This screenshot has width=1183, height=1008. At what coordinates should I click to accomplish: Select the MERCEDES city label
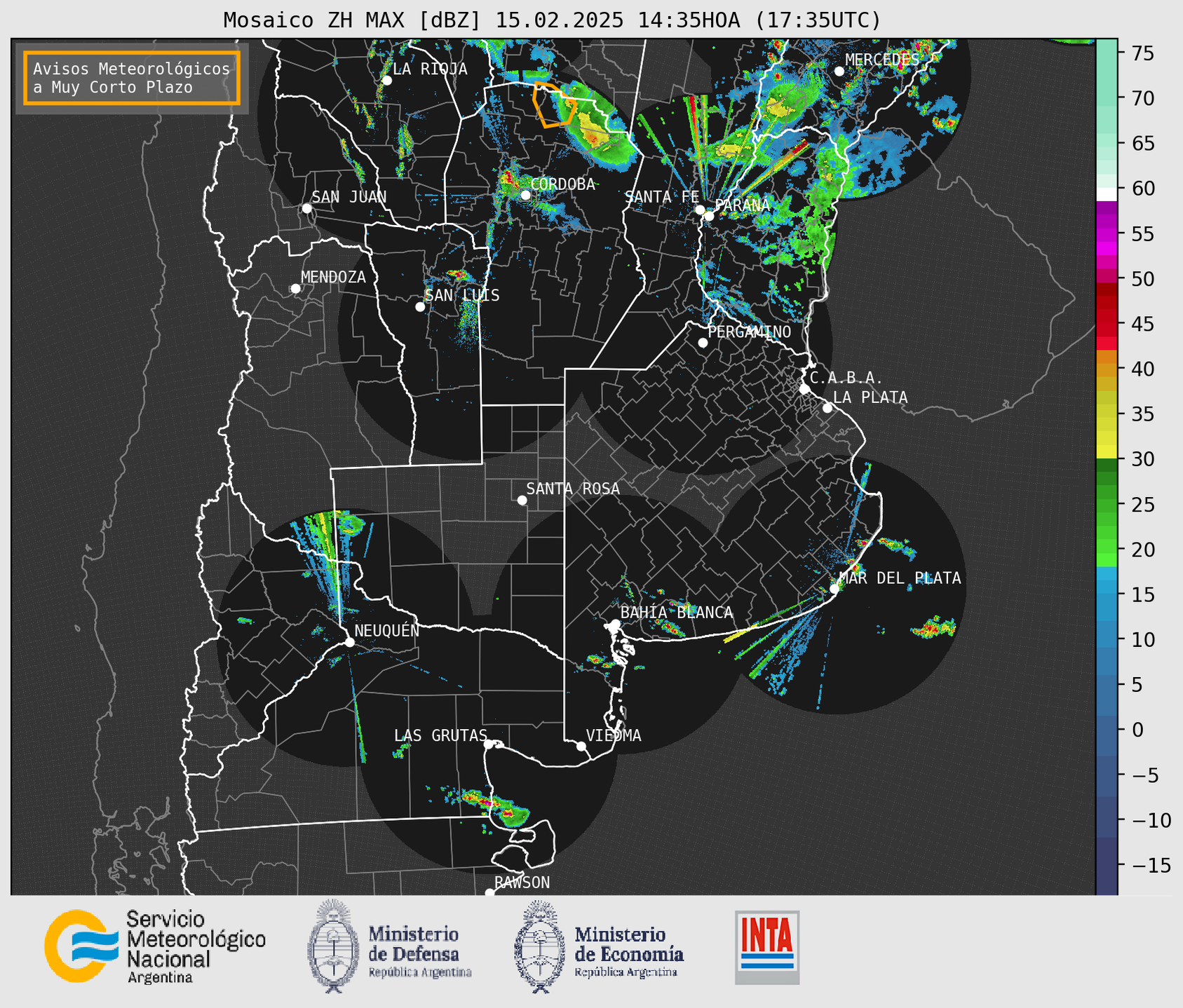(882, 60)
